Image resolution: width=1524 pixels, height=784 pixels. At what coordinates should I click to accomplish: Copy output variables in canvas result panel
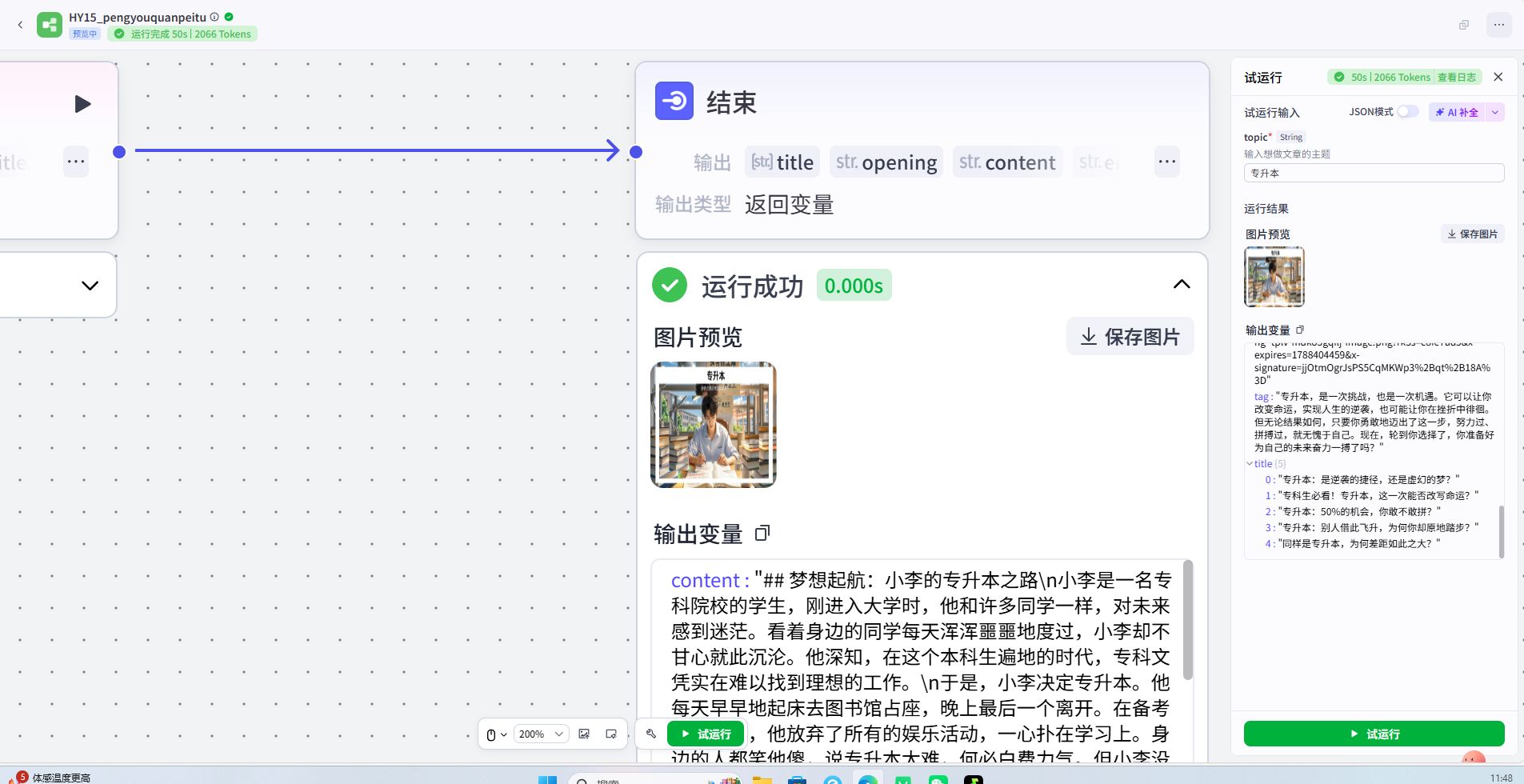(x=762, y=533)
